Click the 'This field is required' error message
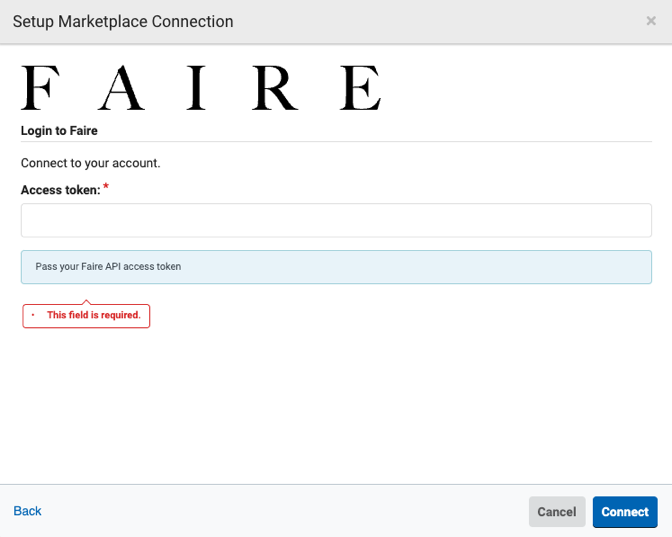The width and height of the screenshot is (672, 537). [93, 315]
